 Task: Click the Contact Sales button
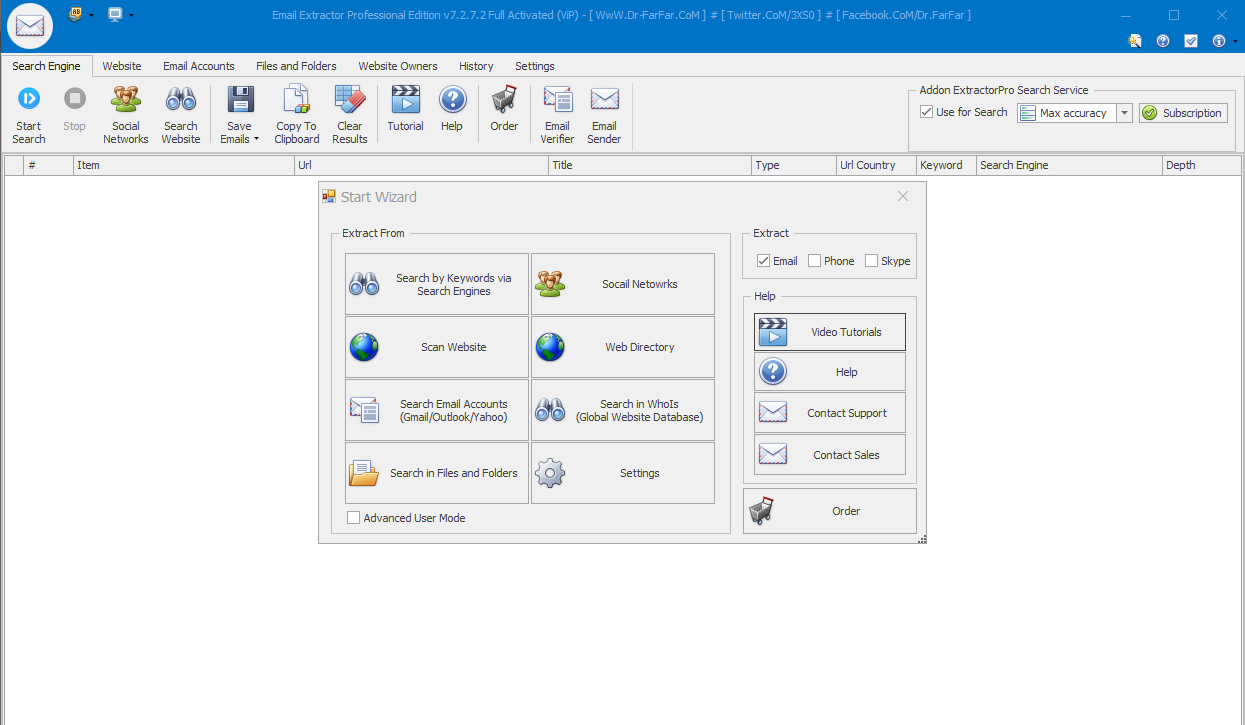point(830,455)
